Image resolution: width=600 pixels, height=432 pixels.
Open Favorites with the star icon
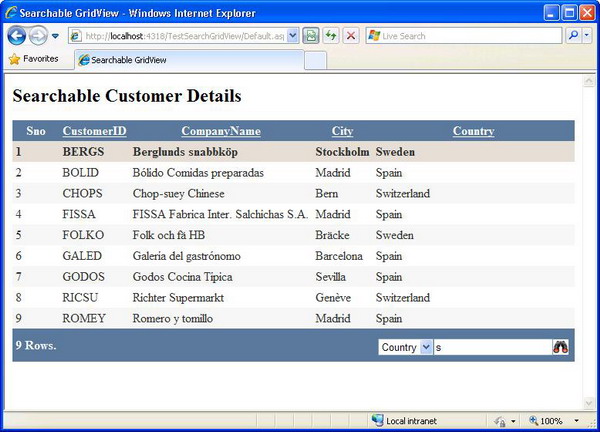coord(15,60)
